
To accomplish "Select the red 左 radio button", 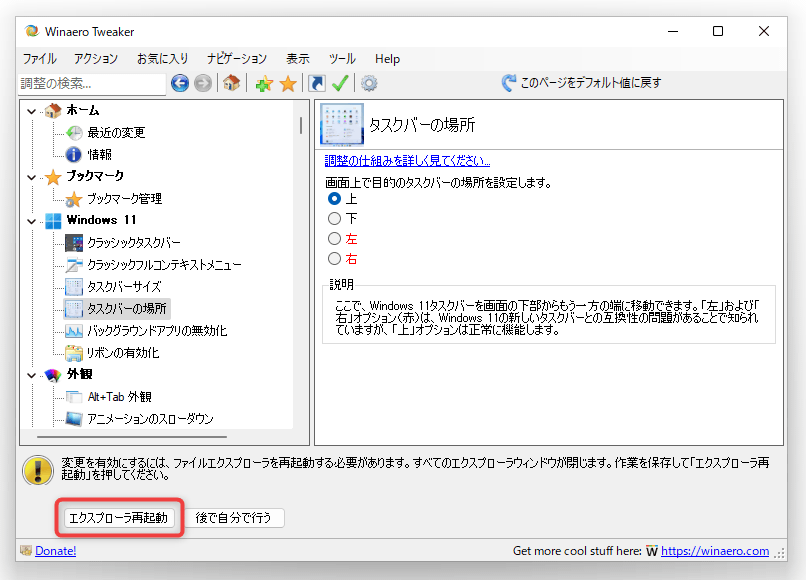I will point(335,239).
